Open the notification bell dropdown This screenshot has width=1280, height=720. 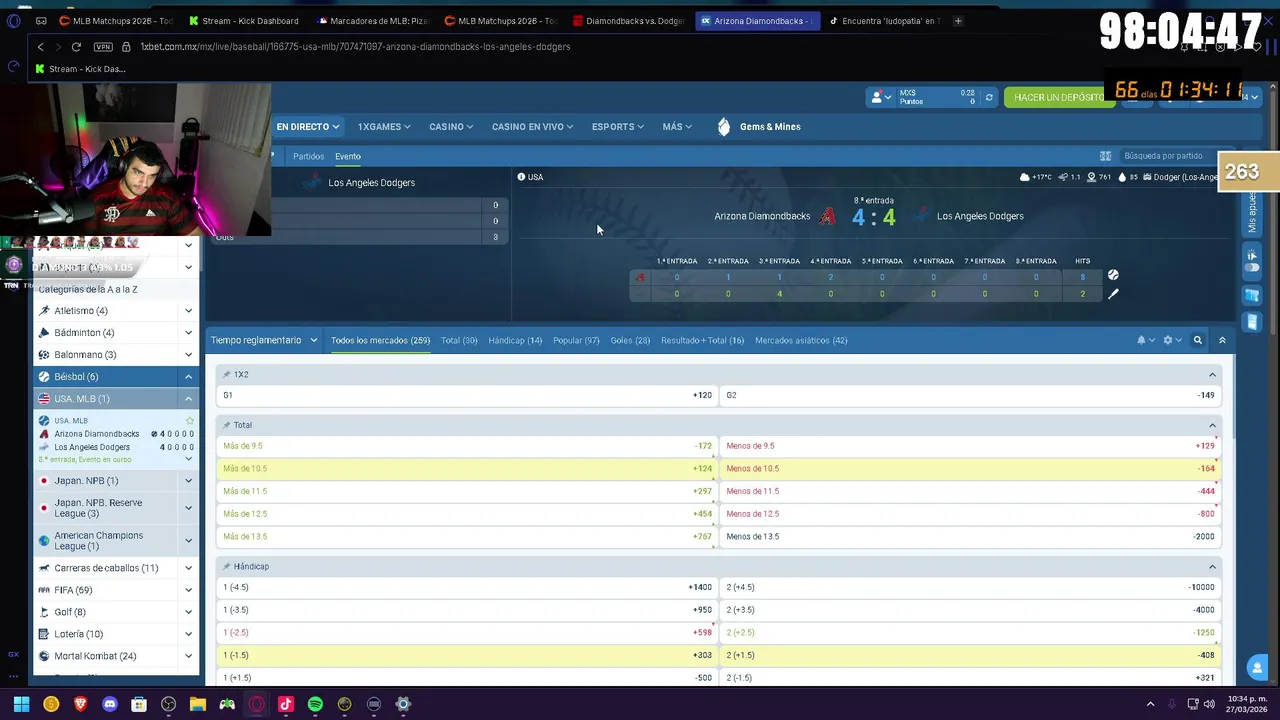coord(1145,340)
